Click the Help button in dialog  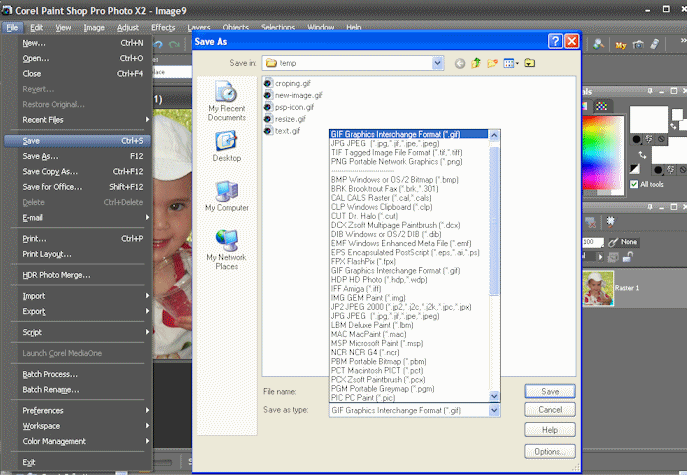tap(550, 430)
